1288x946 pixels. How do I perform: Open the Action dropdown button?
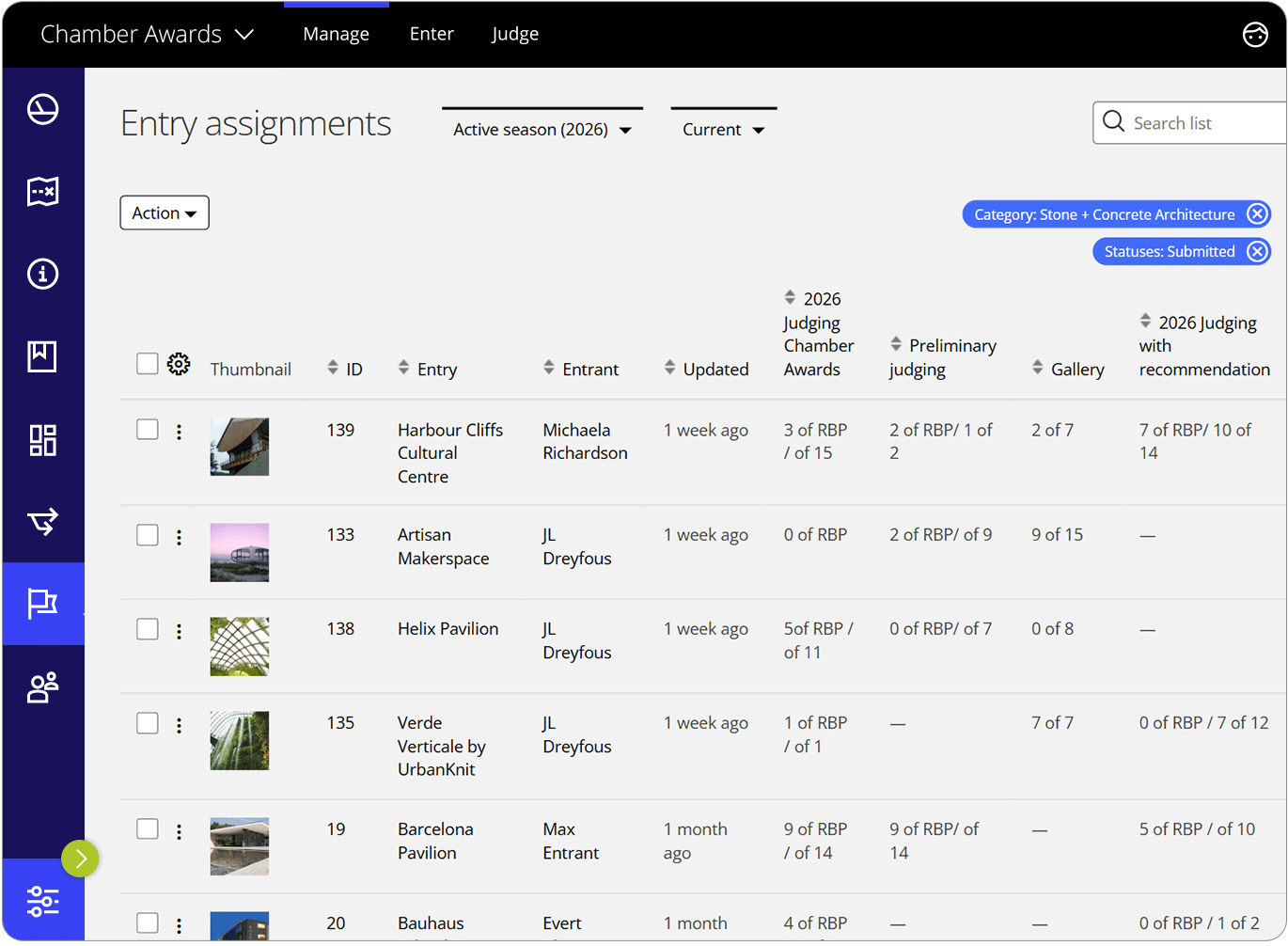pyautogui.click(x=165, y=213)
